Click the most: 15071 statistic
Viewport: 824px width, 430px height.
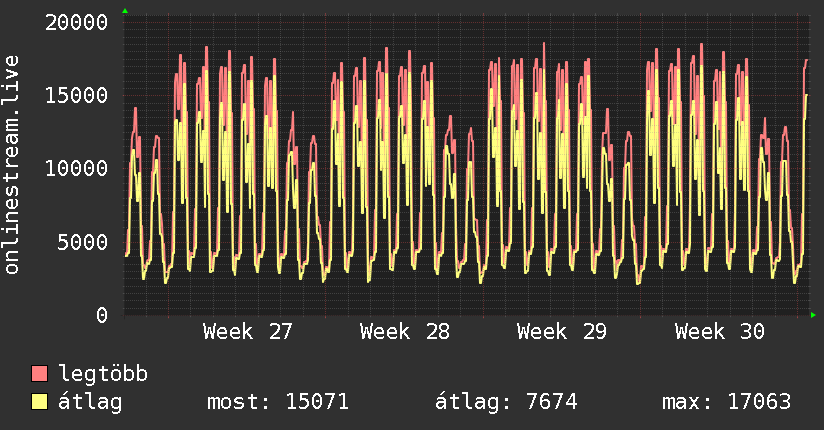coord(278,402)
